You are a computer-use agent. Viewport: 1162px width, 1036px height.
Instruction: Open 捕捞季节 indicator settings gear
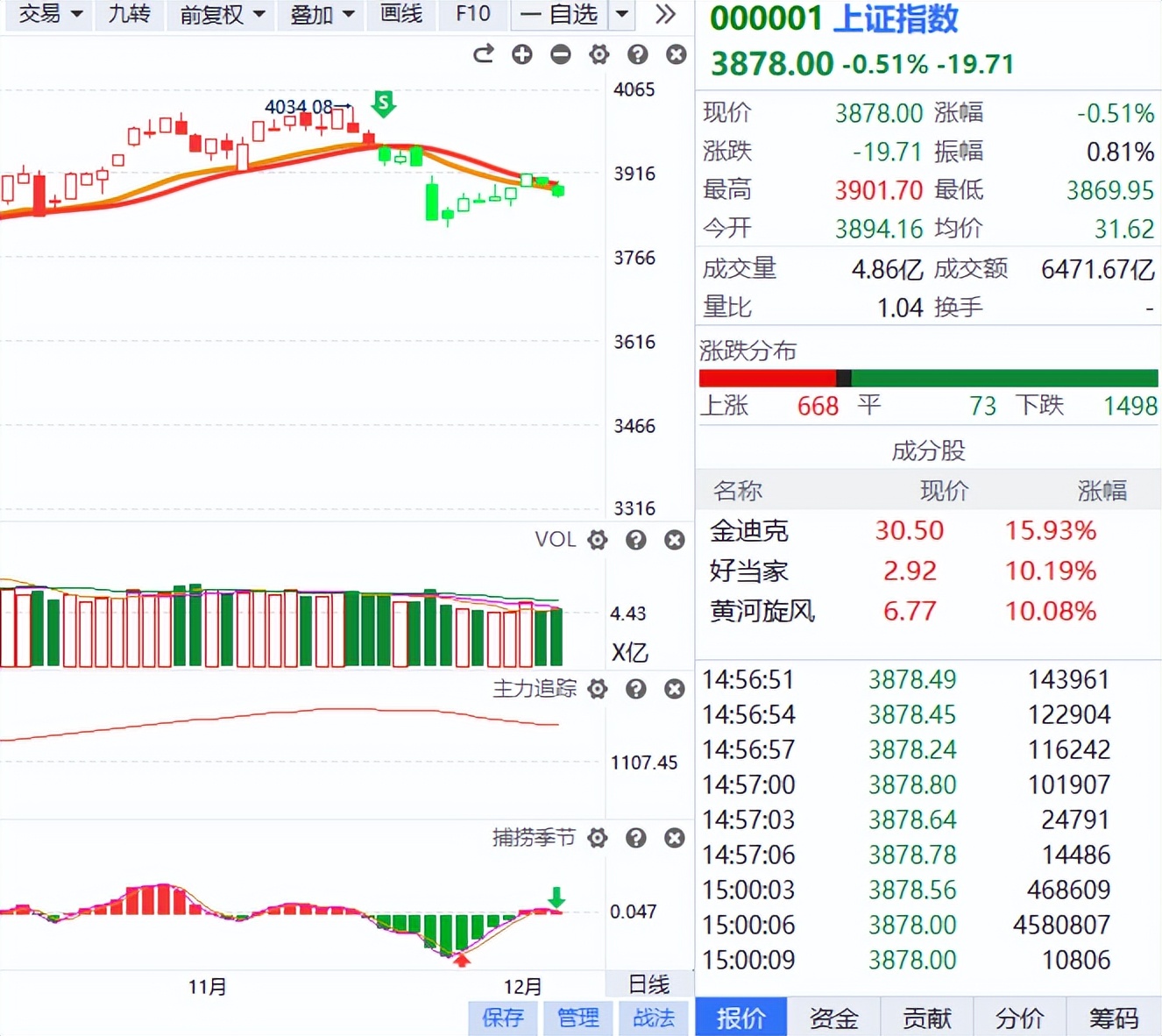(598, 839)
